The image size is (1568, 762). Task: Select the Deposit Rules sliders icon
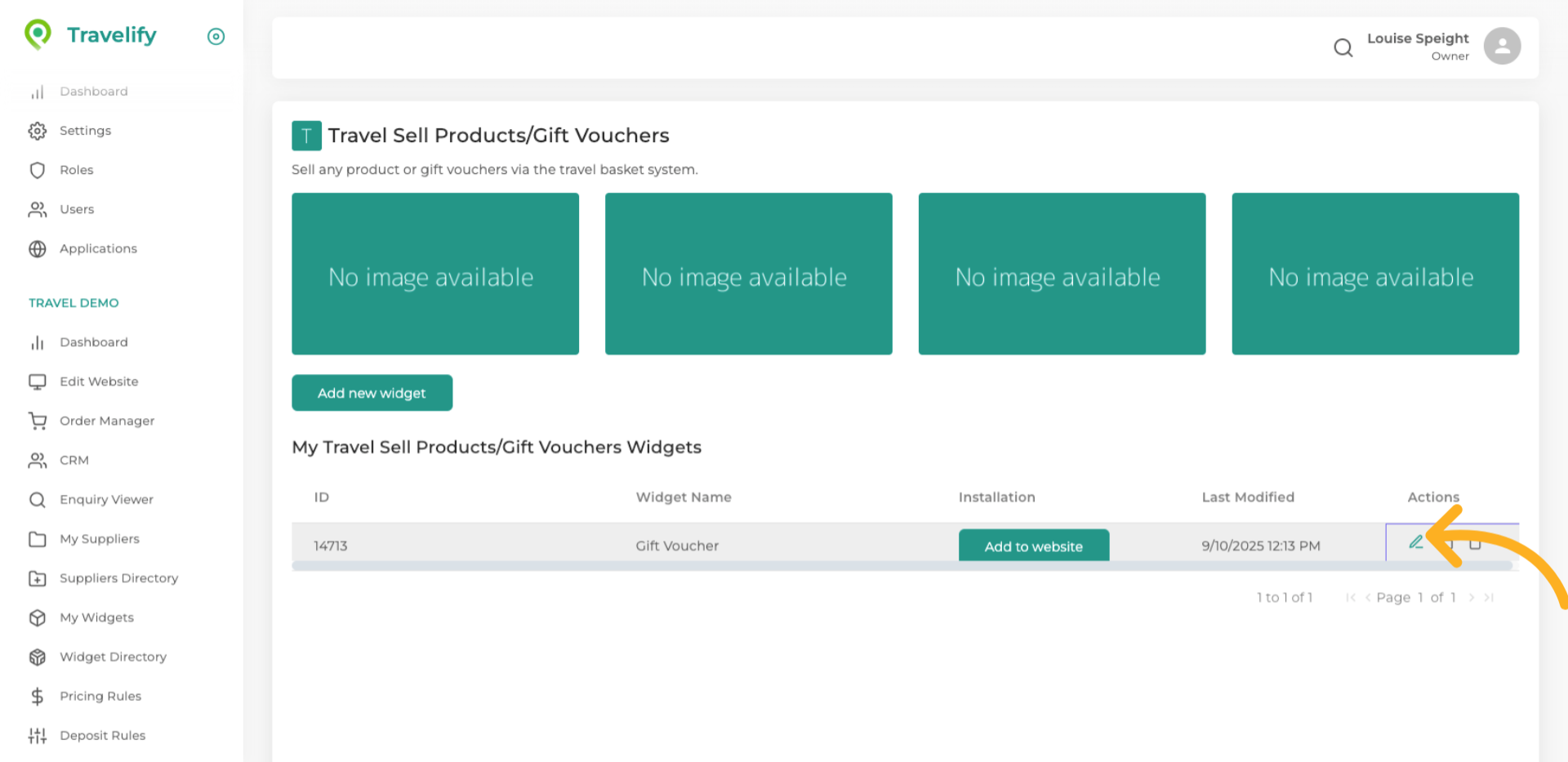tap(38, 735)
